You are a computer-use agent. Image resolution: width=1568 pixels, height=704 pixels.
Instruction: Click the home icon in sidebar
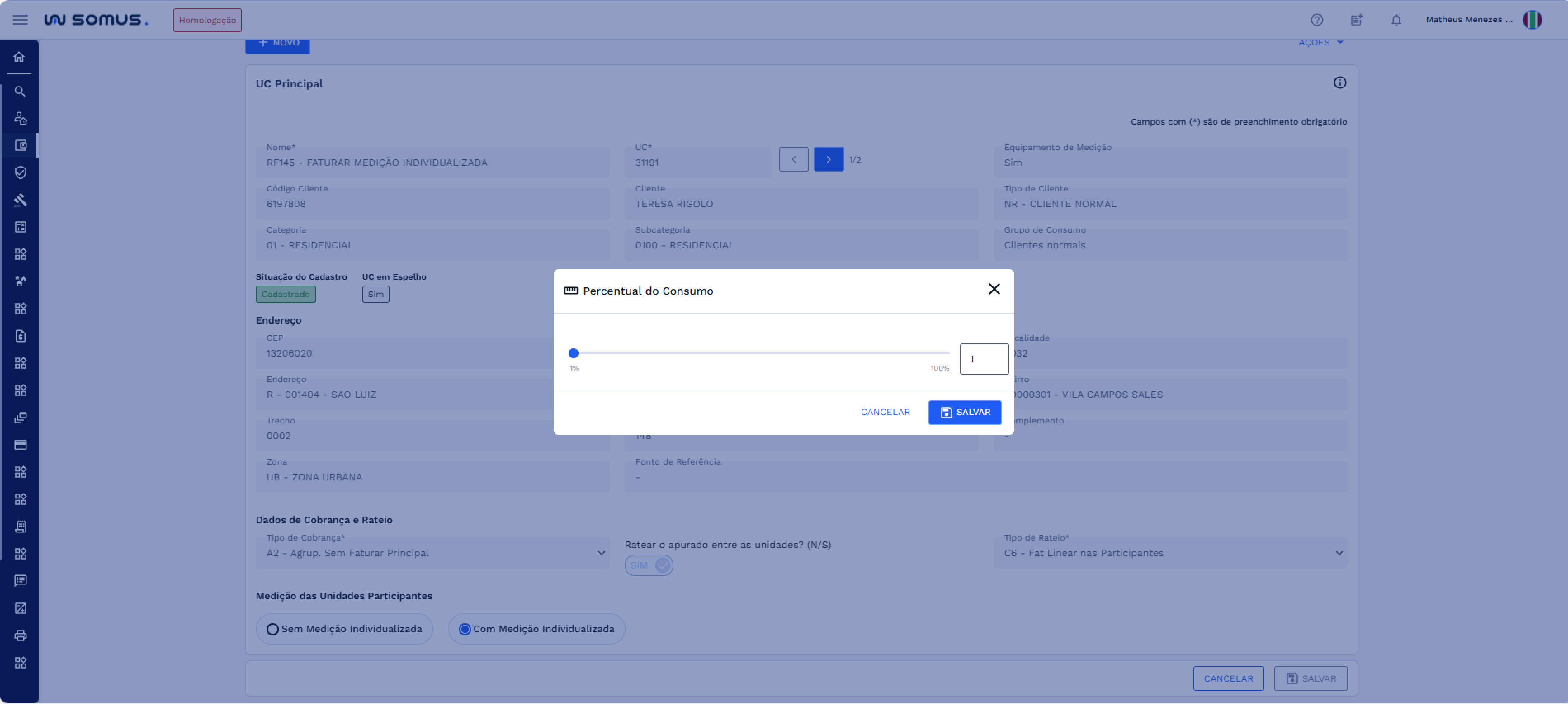click(x=19, y=57)
